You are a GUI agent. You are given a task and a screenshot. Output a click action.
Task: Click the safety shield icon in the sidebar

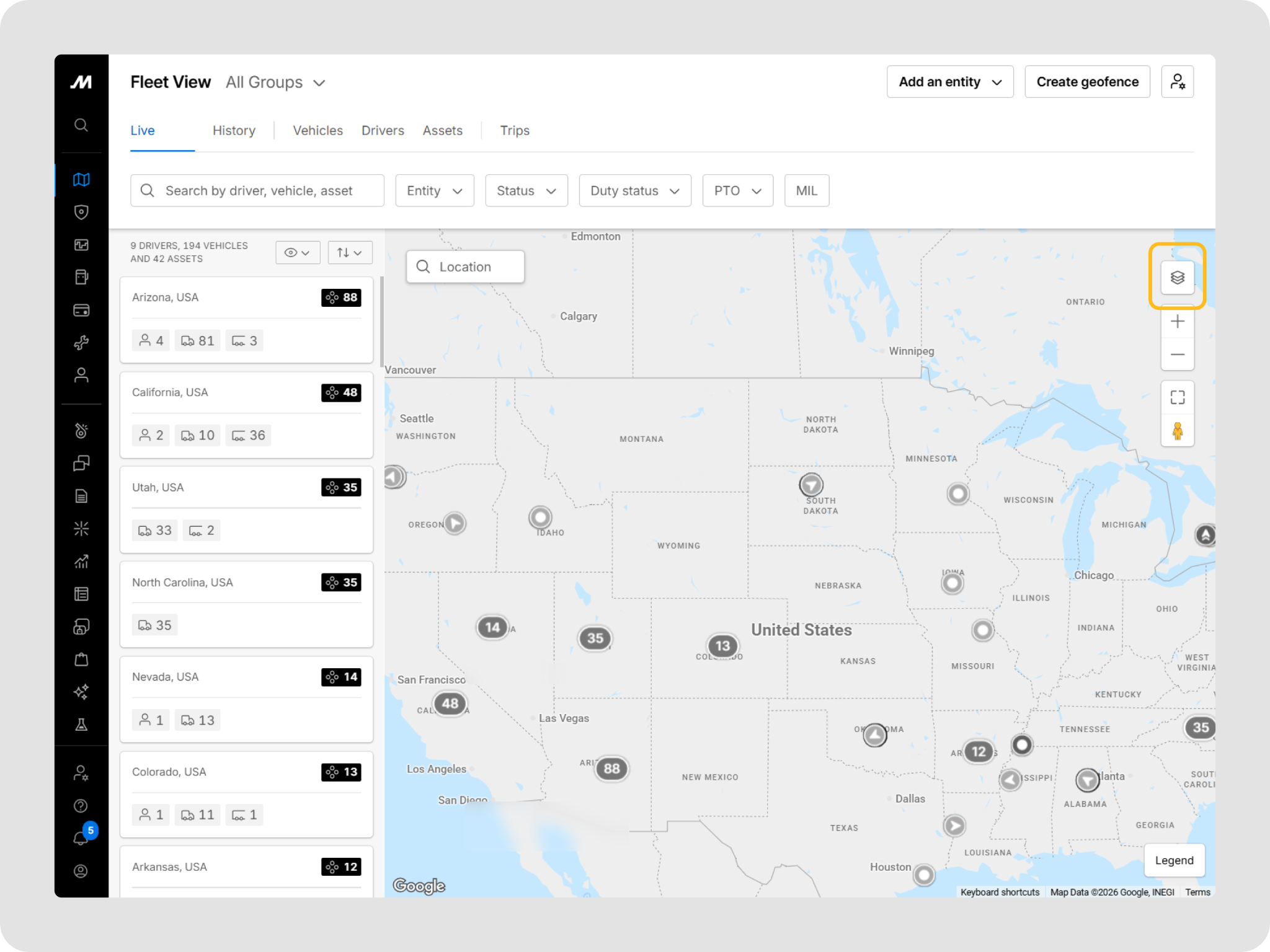(81, 212)
